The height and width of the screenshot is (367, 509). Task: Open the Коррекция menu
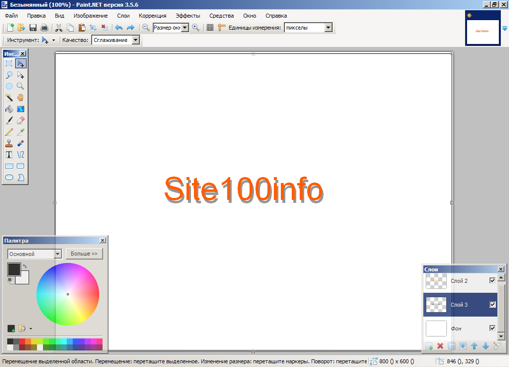click(152, 16)
